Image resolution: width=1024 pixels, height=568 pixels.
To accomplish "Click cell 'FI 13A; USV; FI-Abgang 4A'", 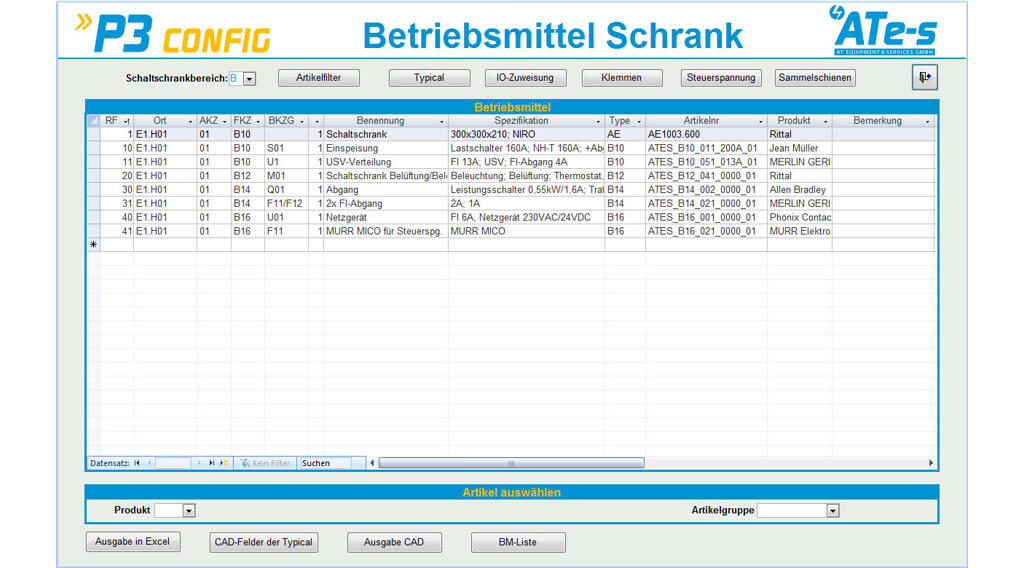I will 526,162.
